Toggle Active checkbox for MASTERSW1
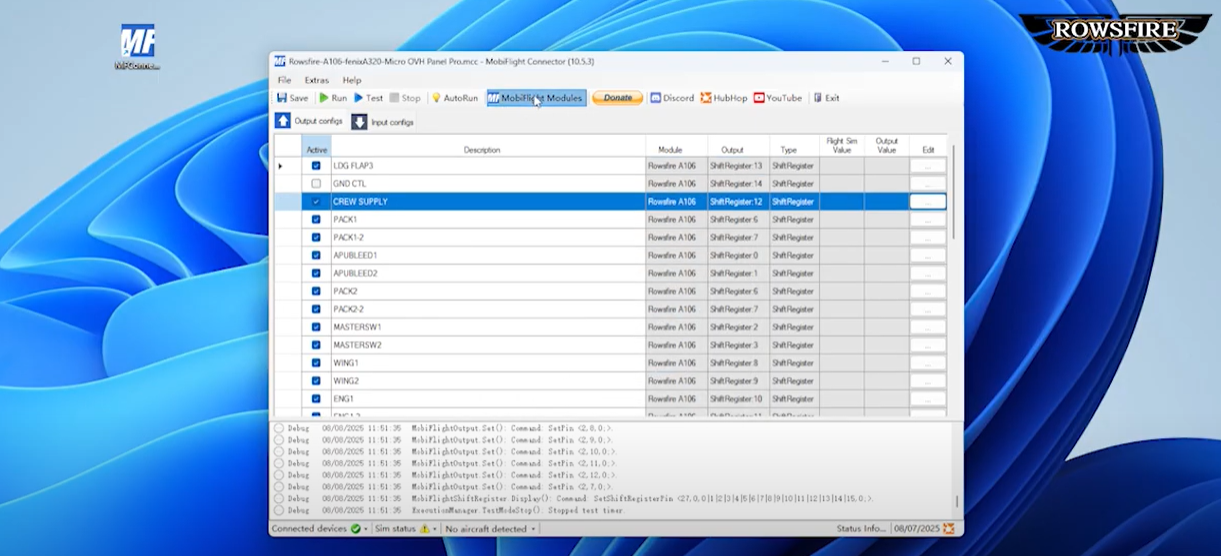Image resolution: width=1221 pixels, height=556 pixels. click(316, 328)
